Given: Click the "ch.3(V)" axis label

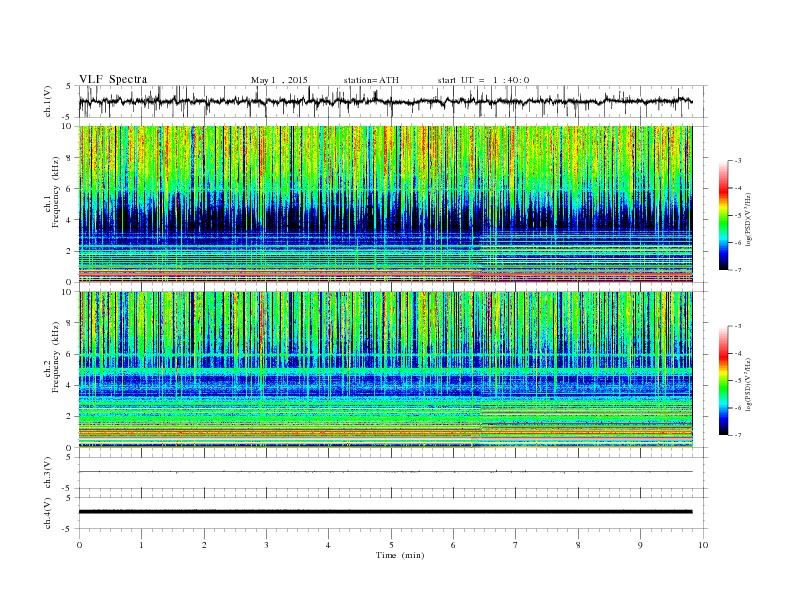Looking at the screenshot, I should click(48, 473).
